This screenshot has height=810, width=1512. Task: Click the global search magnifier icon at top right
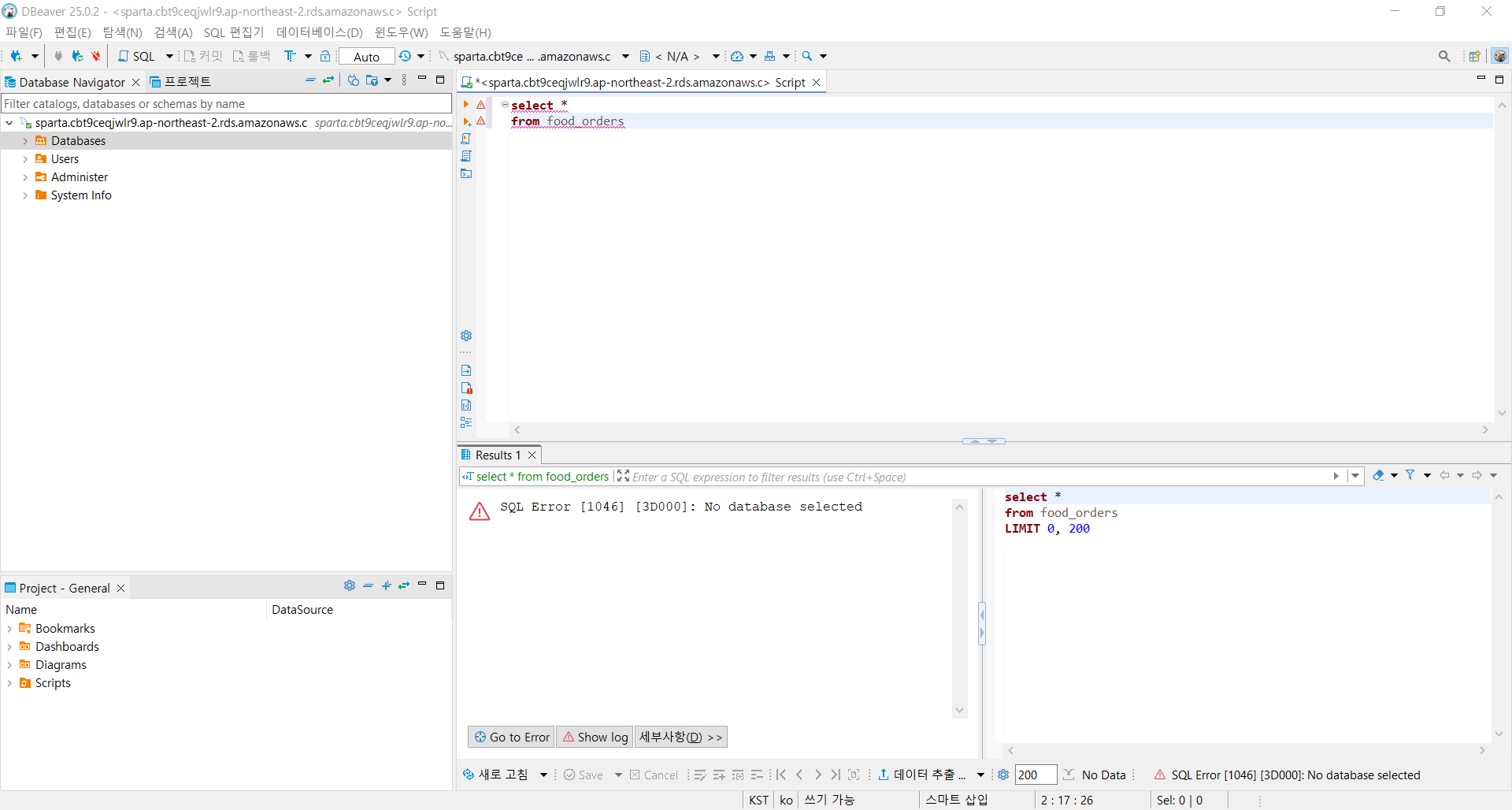point(1444,56)
